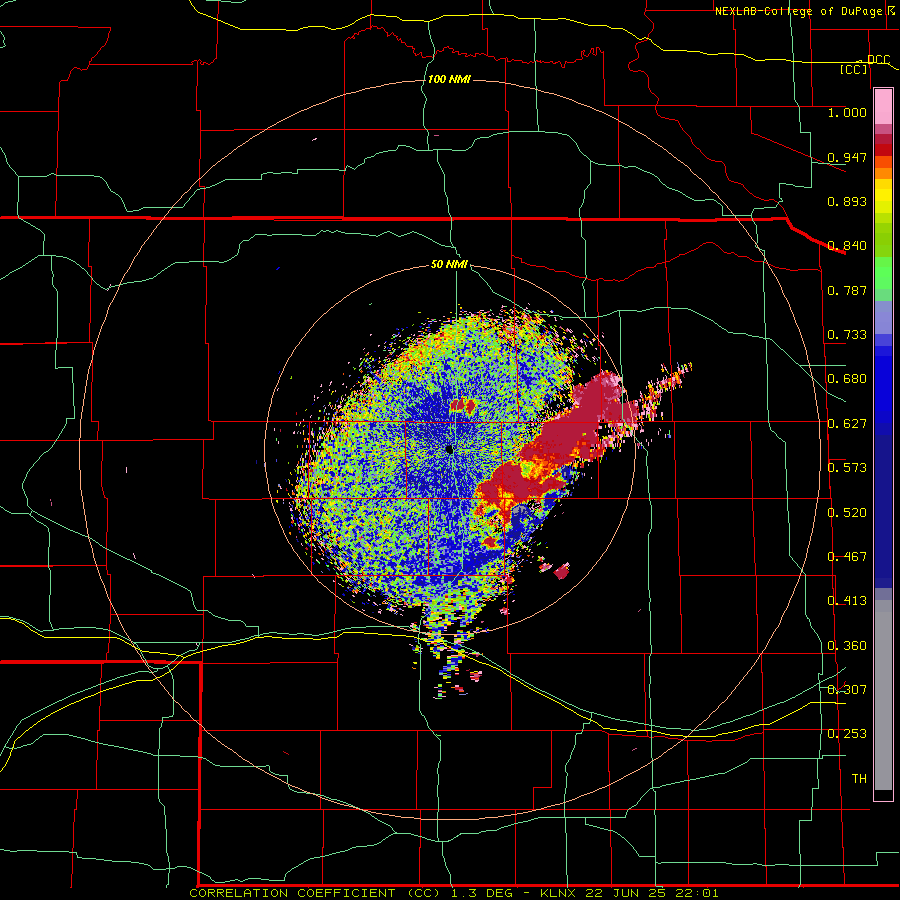Click the 0.573 scale value
900x900 pixels.
click(x=847, y=468)
